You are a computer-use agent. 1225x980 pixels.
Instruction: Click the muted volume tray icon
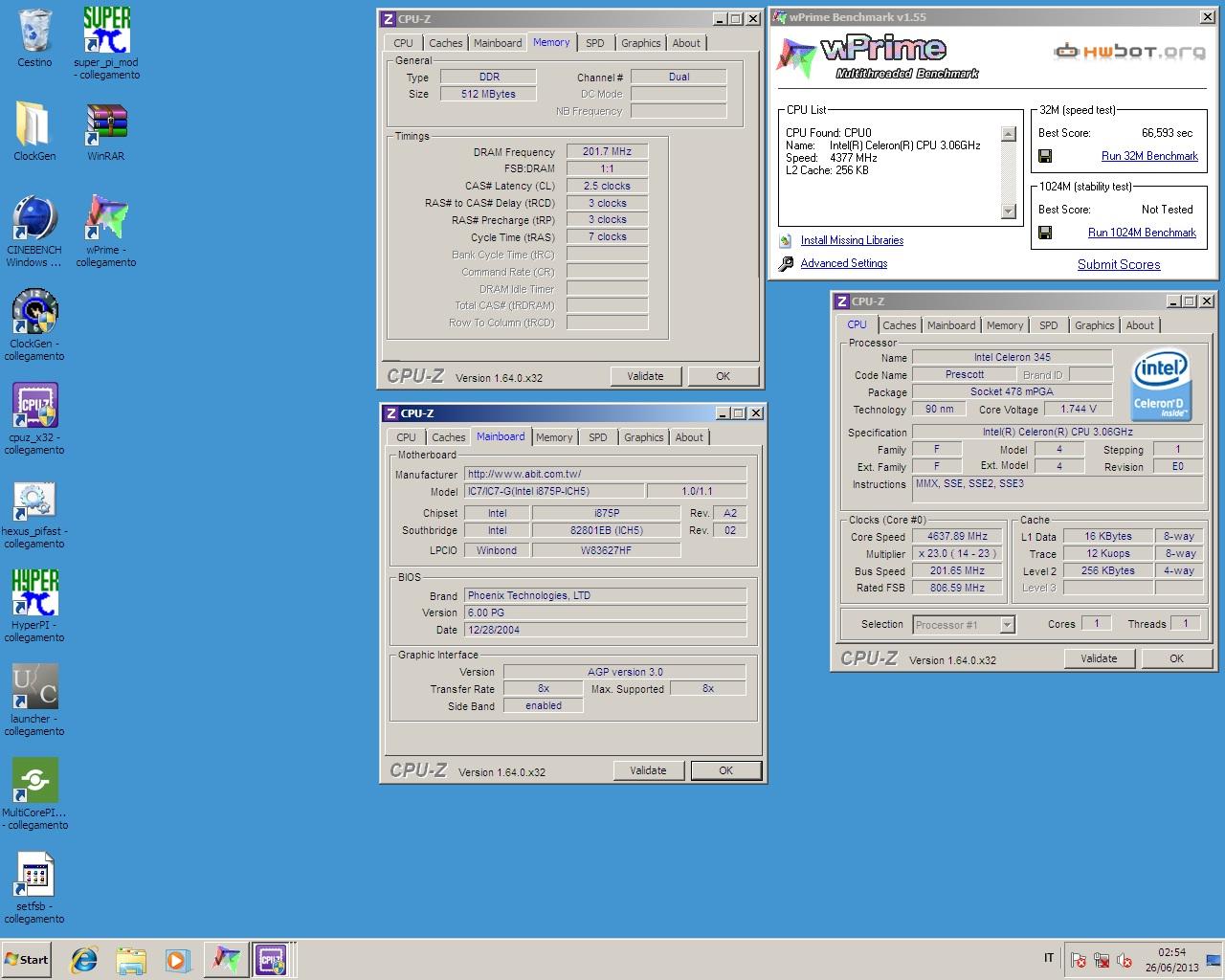point(1125,960)
